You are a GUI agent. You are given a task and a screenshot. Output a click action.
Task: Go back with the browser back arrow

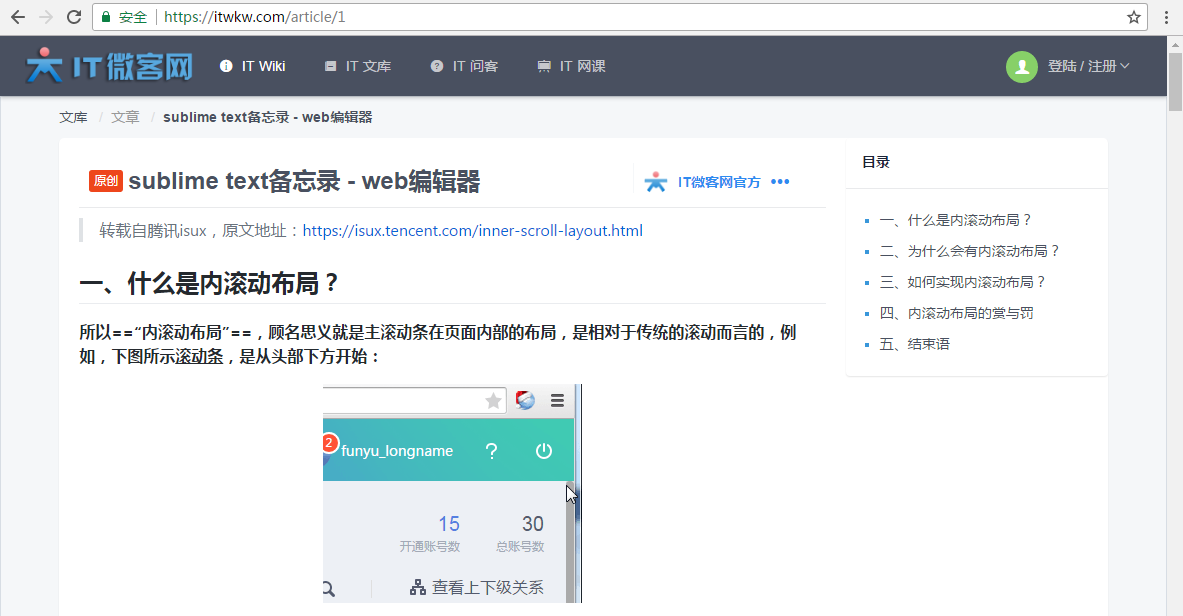click(x=17, y=17)
